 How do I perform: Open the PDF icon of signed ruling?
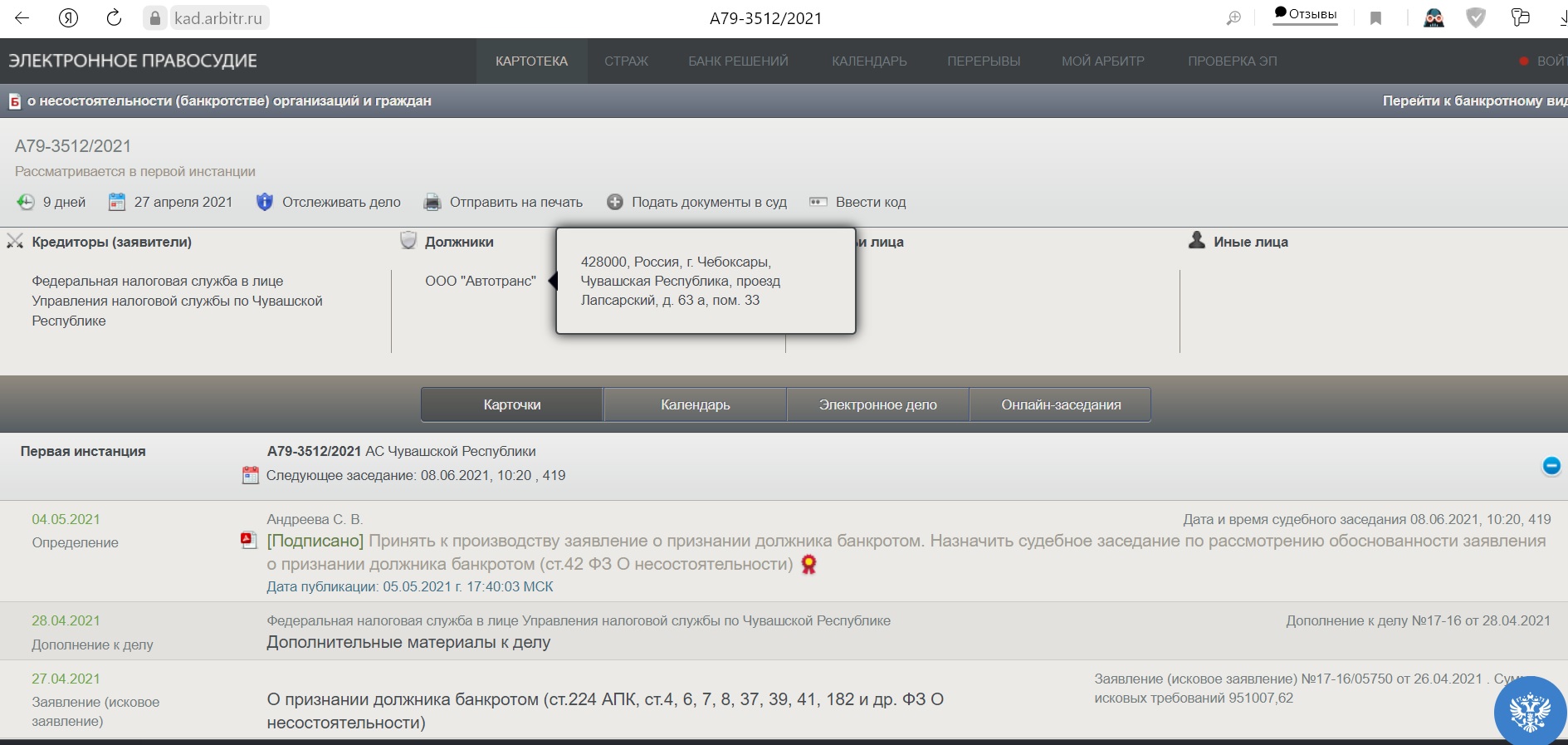click(248, 541)
